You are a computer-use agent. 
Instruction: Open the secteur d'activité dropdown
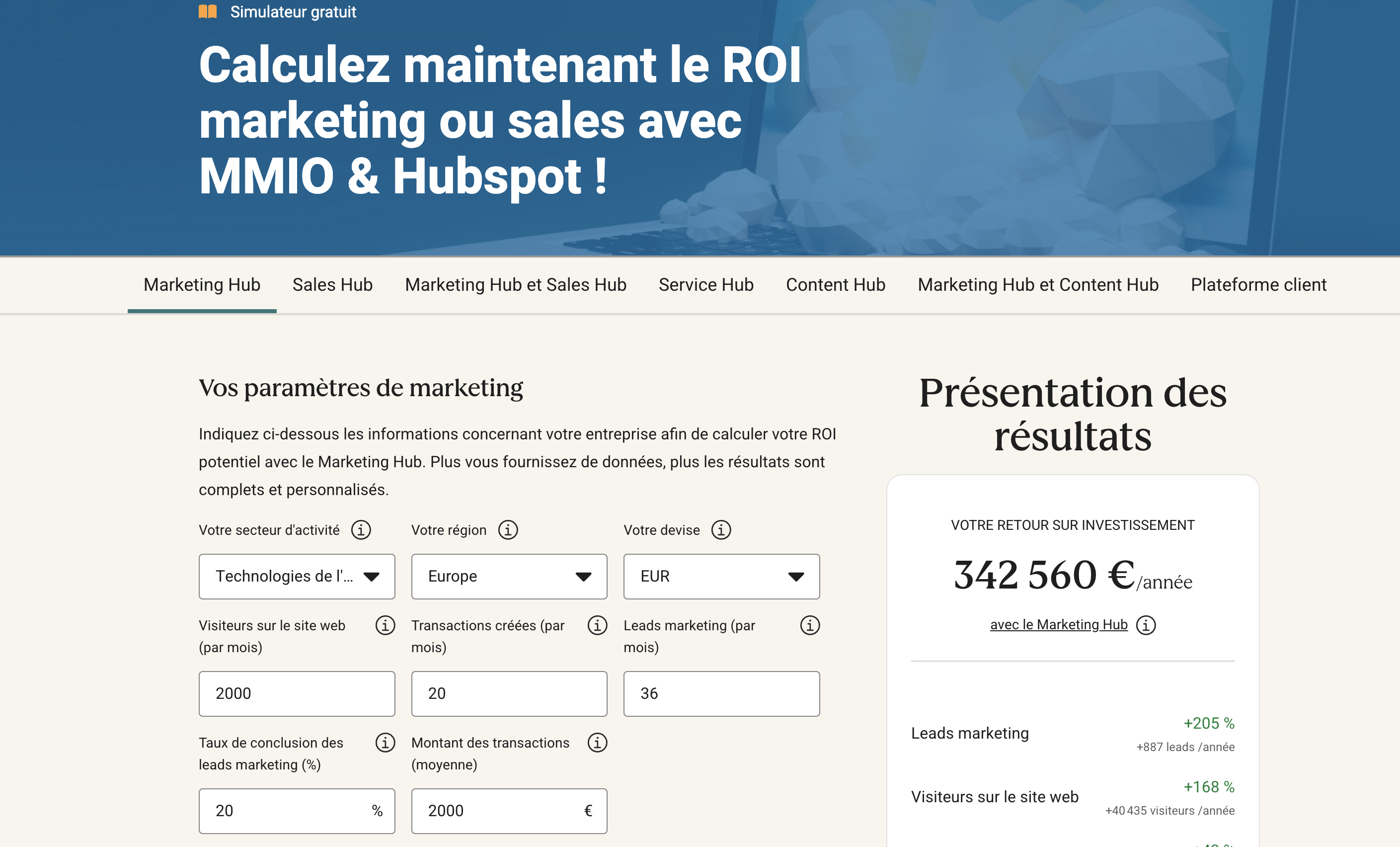point(297,577)
